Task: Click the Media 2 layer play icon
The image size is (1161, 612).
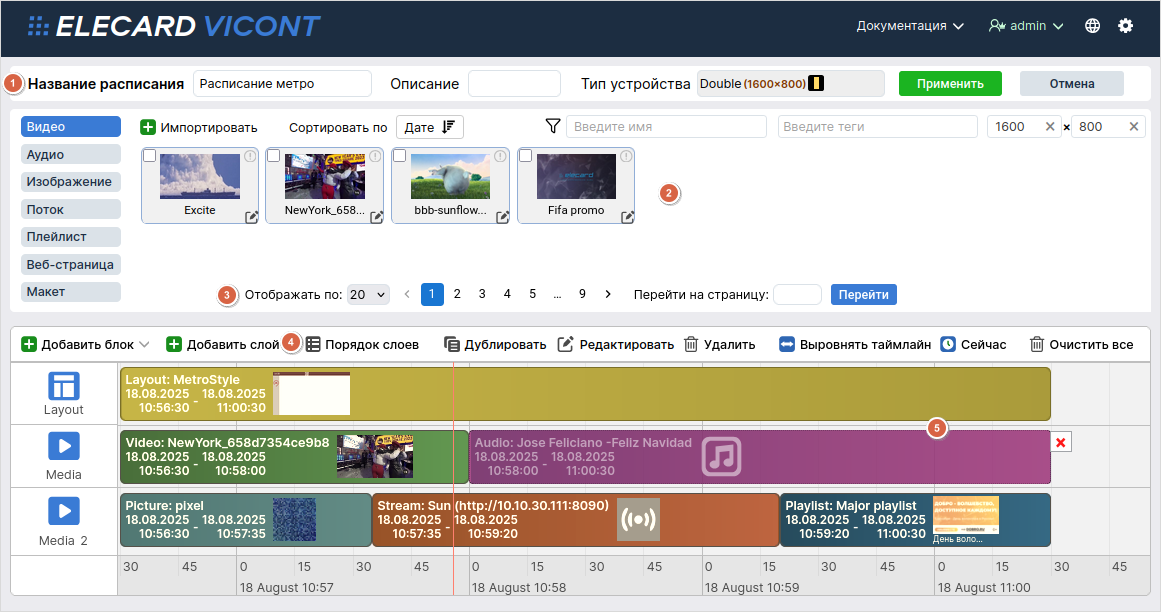Action: pyautogui.click(x=64, y=511)
